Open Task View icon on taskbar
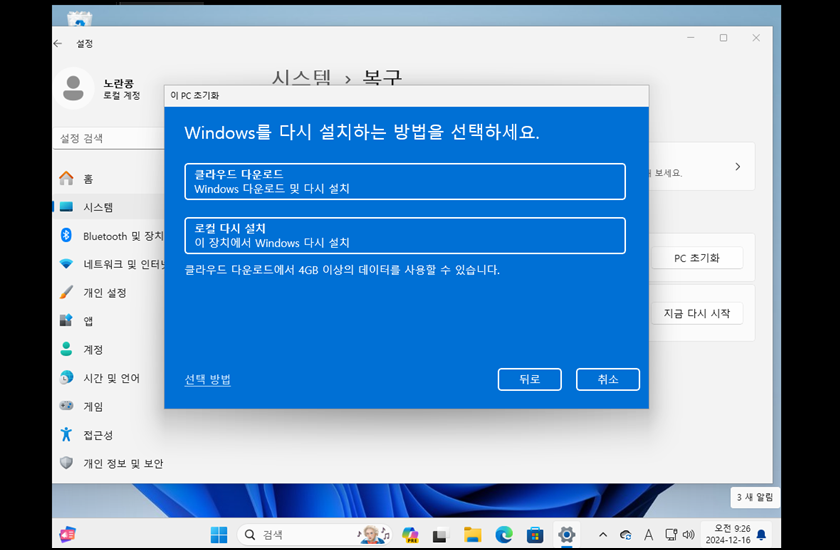 [440, 534]
